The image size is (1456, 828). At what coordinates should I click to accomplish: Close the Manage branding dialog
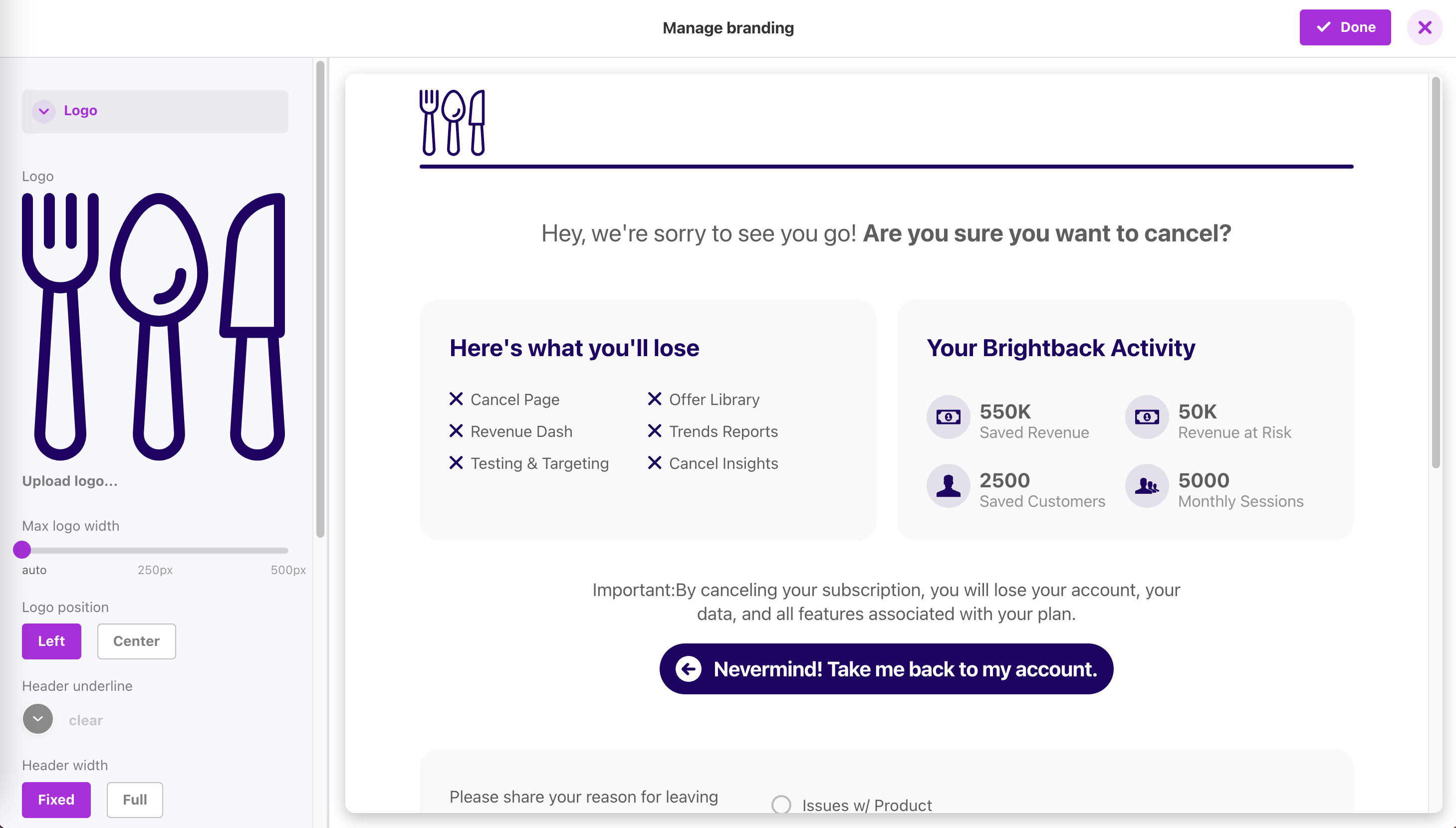(1424, 27)
